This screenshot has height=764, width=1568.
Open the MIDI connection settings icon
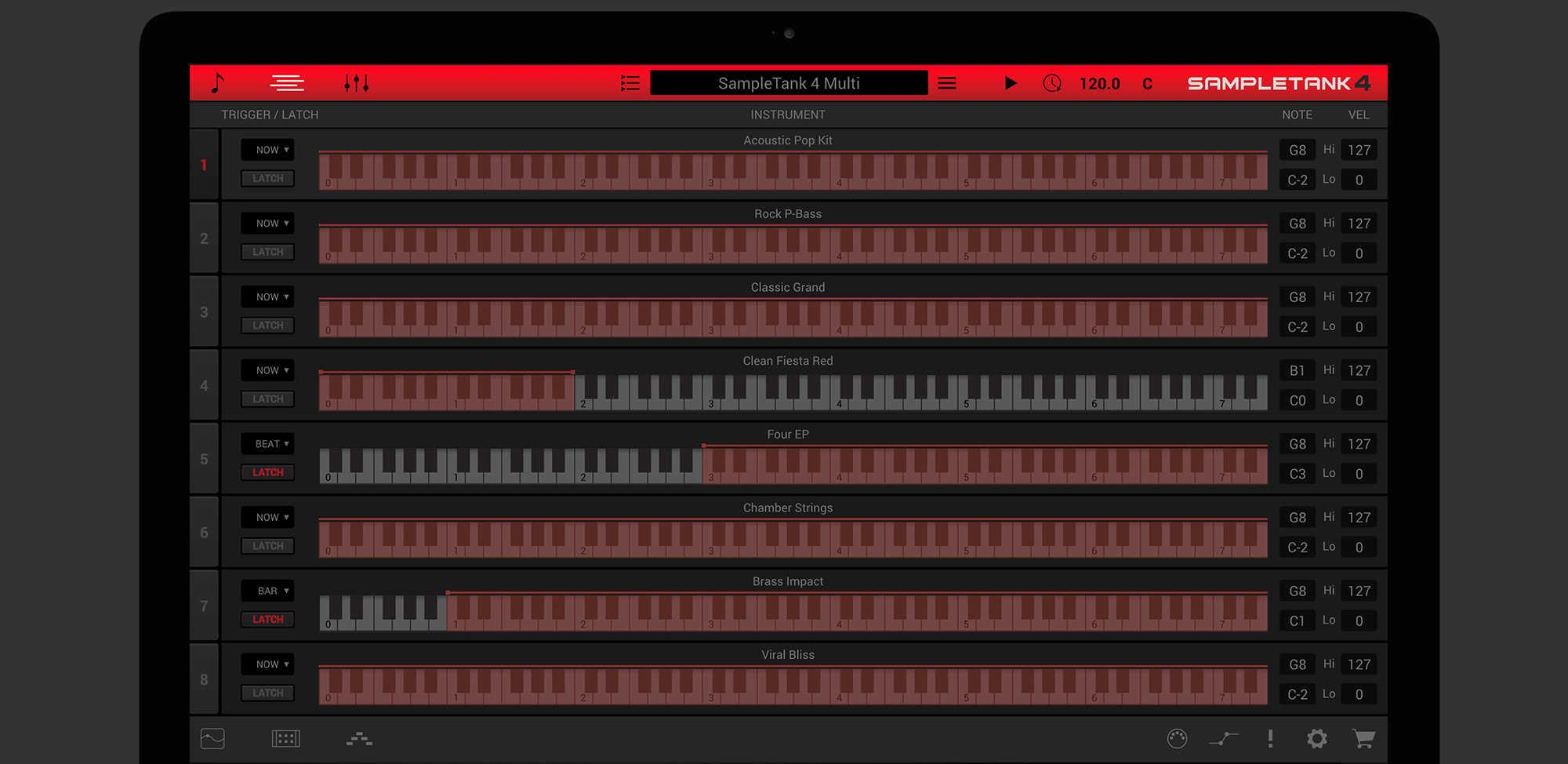coord(1176,738)
